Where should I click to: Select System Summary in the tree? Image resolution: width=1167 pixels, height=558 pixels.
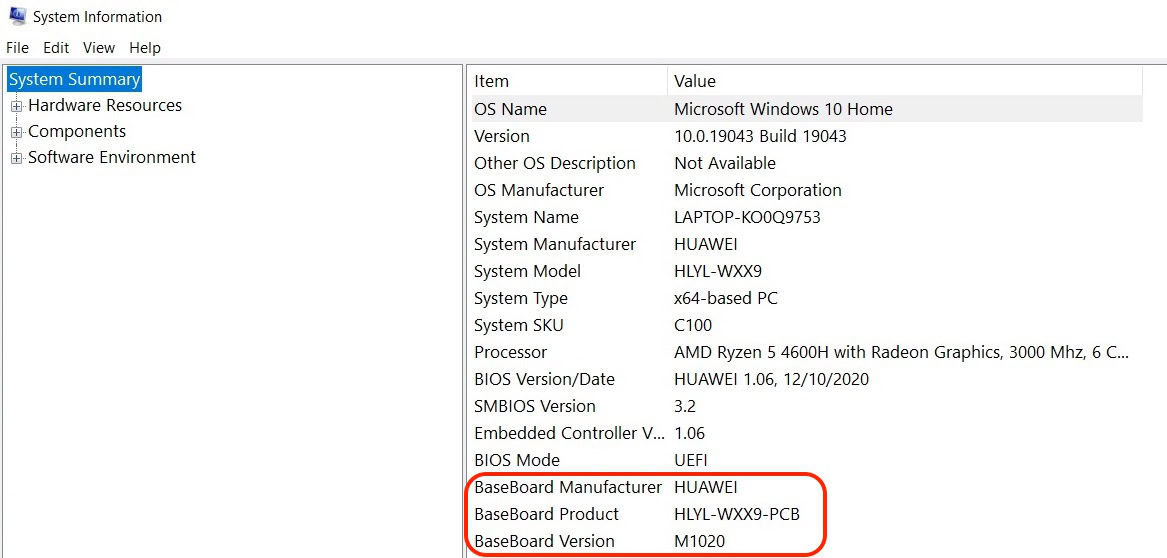pos(75,79)
